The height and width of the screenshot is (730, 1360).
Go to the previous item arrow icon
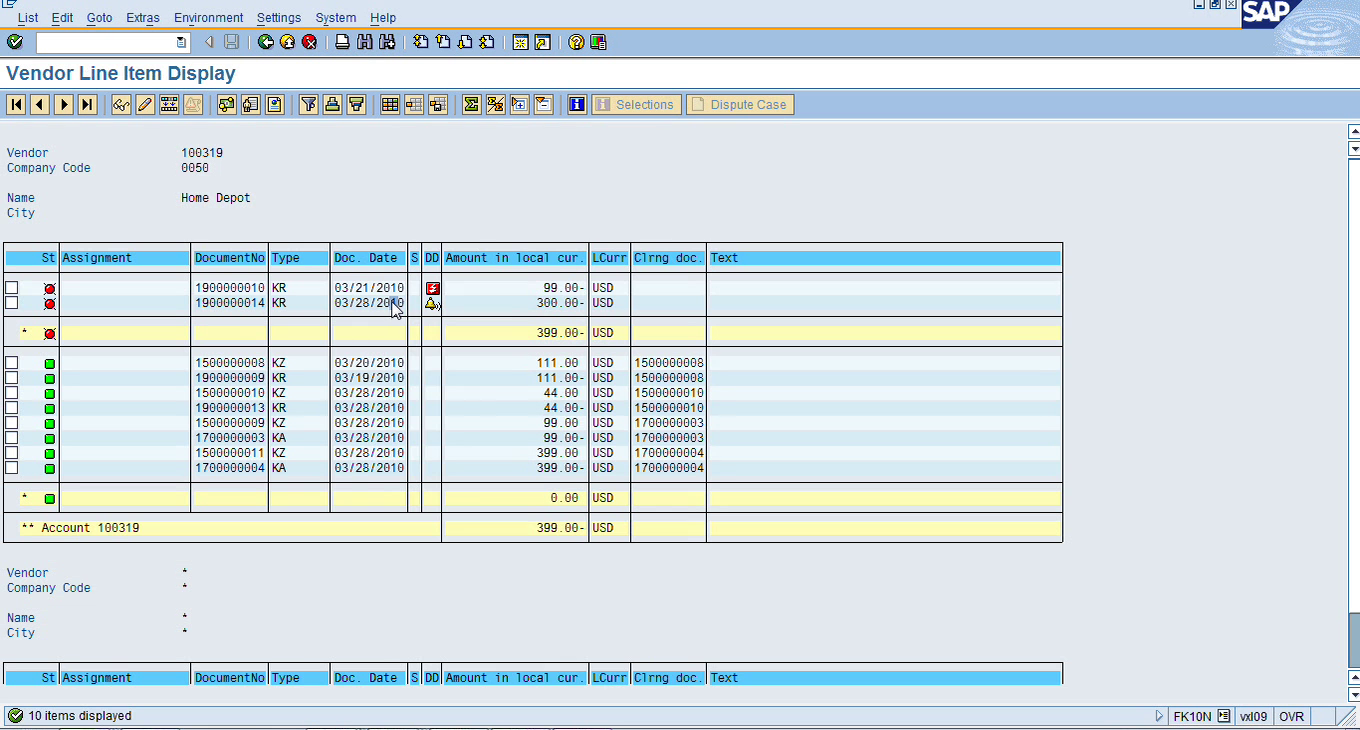pos(40,104)
